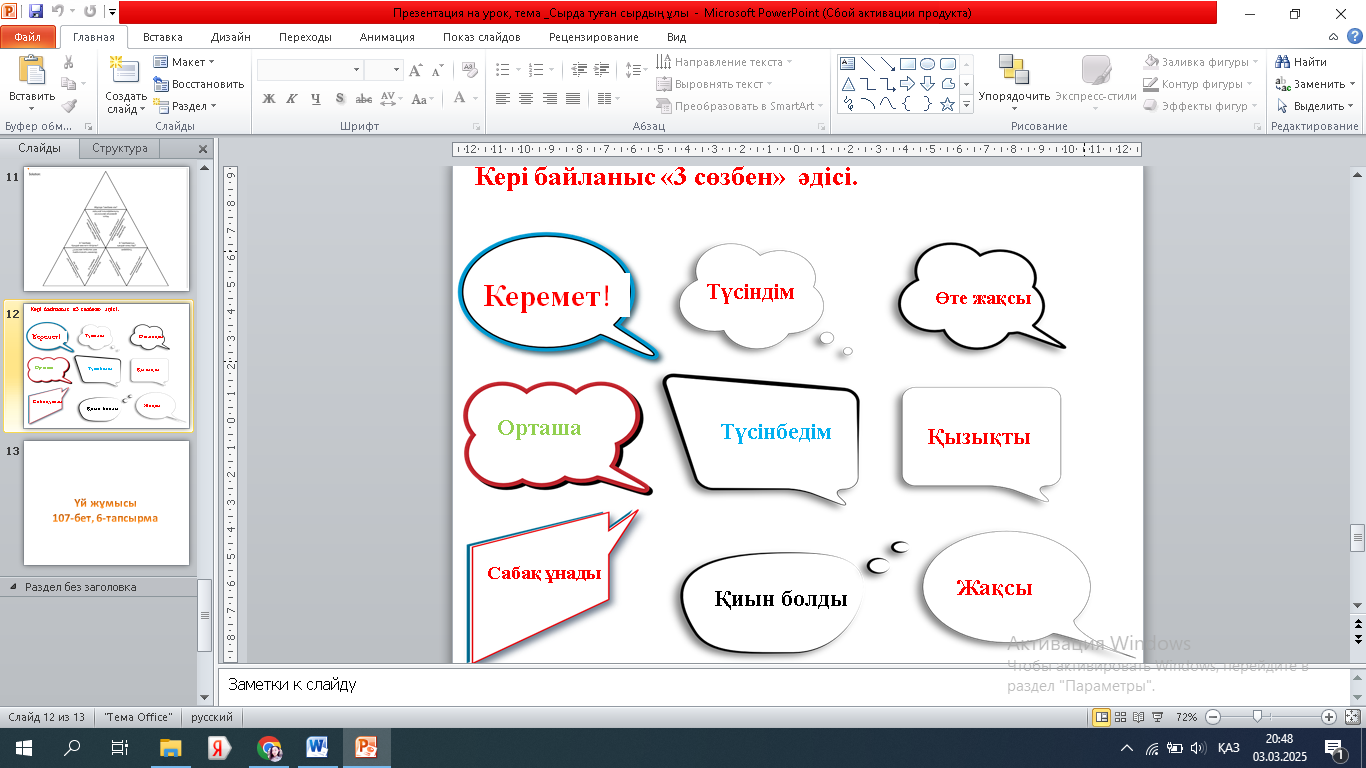Click slide 13 thumbnail in slide panel

point(106,503)
